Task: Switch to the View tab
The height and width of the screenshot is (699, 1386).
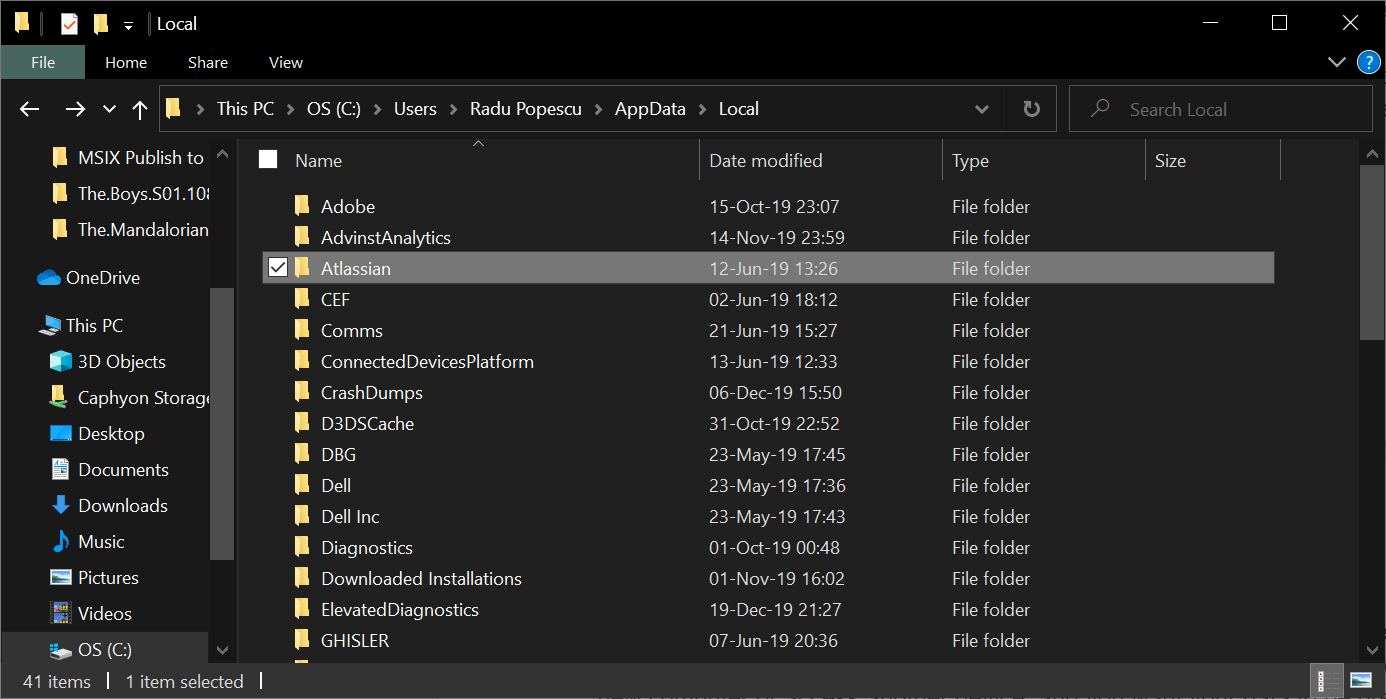Action: (x=285, y=62)
